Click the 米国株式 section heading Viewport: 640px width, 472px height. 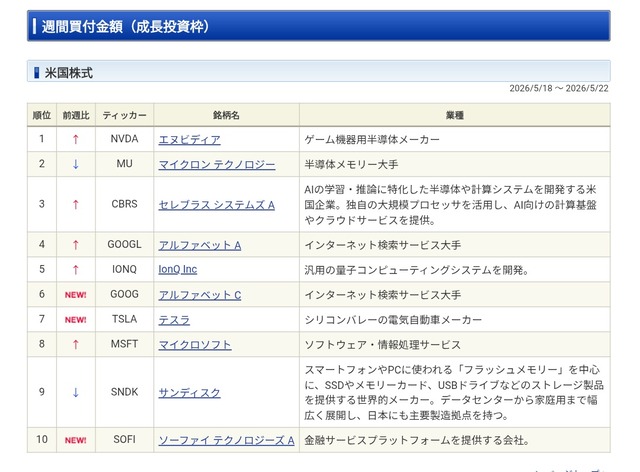click(x=69, y=73)
